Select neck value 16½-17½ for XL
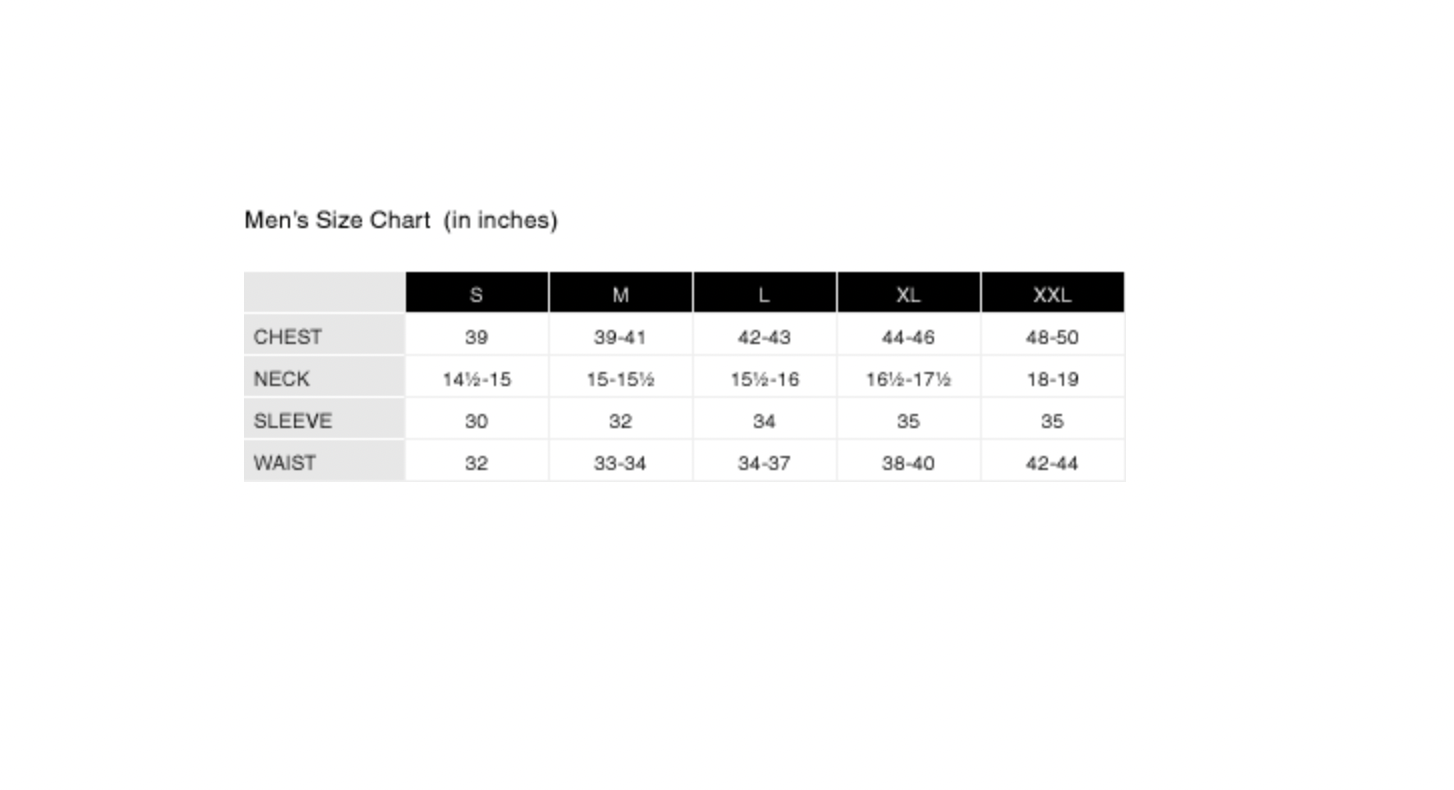 (909, 379)
